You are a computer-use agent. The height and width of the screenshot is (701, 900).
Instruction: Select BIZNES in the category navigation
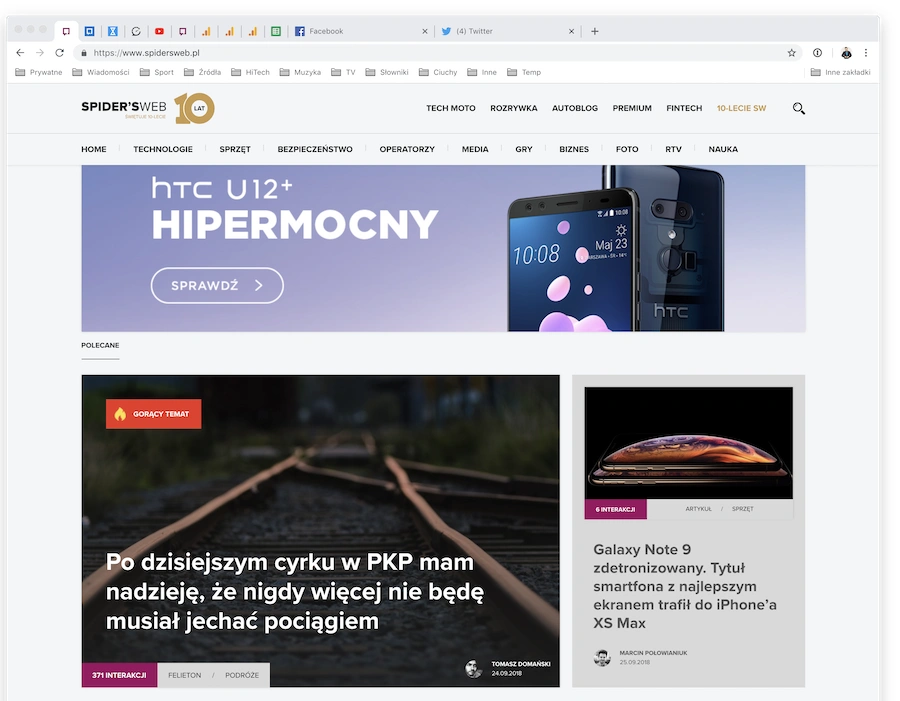pyautogui.click(x=574, y=149)
